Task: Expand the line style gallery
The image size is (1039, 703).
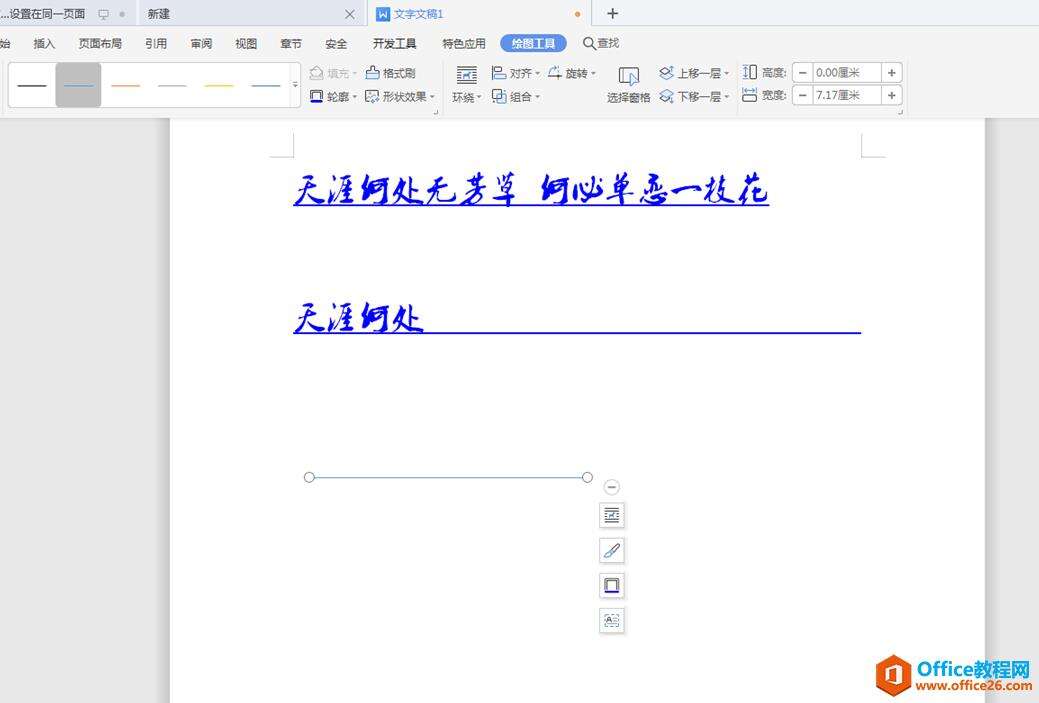Action: pos(296,85)
